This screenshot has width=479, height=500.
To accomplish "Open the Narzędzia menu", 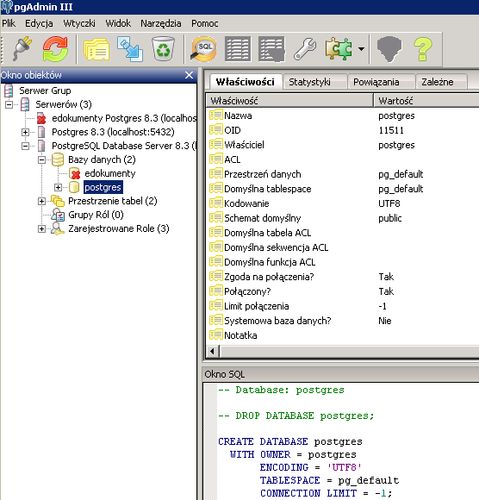I will point(161,23).
